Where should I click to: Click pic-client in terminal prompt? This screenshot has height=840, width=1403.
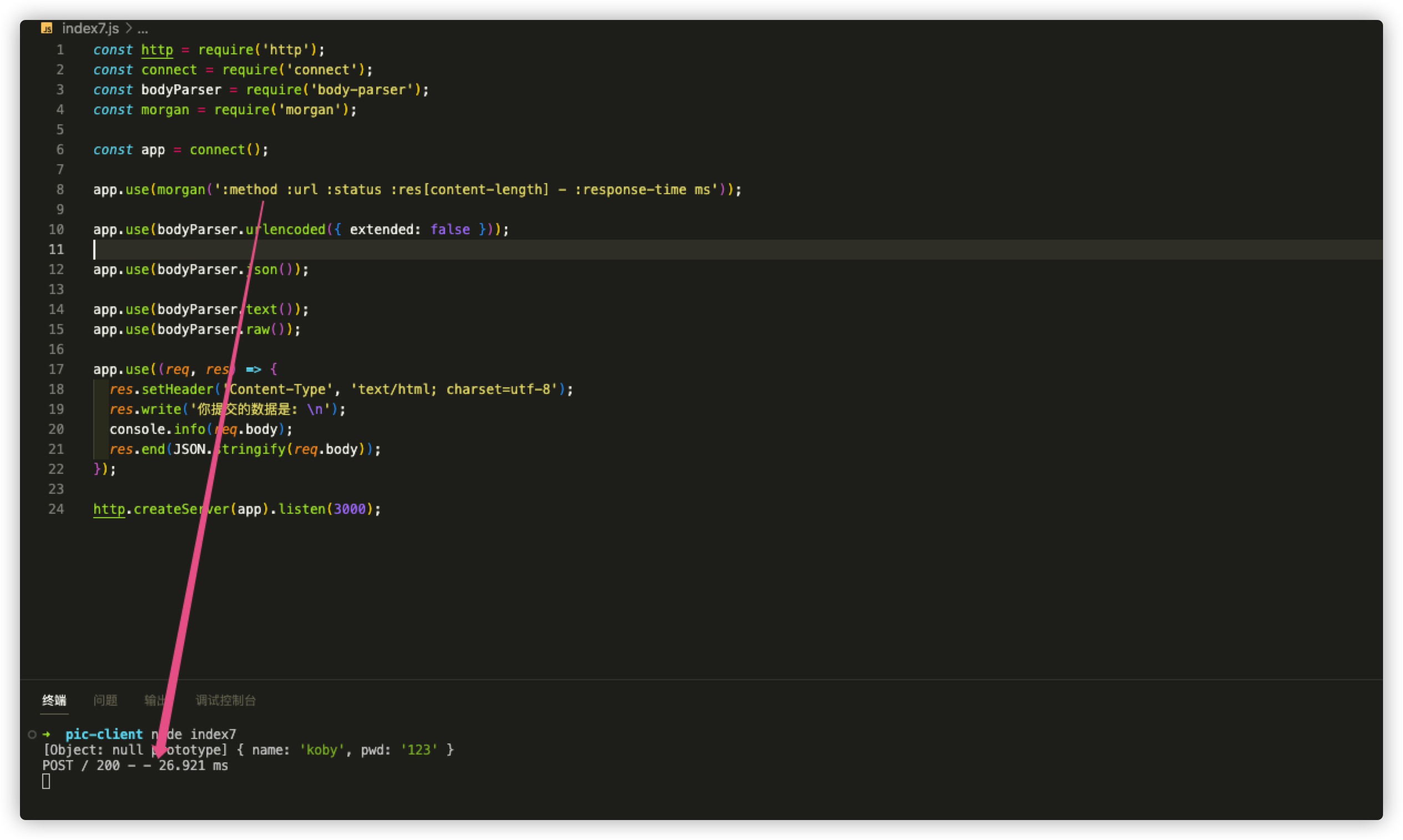pyautogui.click(x=104, y=734)
